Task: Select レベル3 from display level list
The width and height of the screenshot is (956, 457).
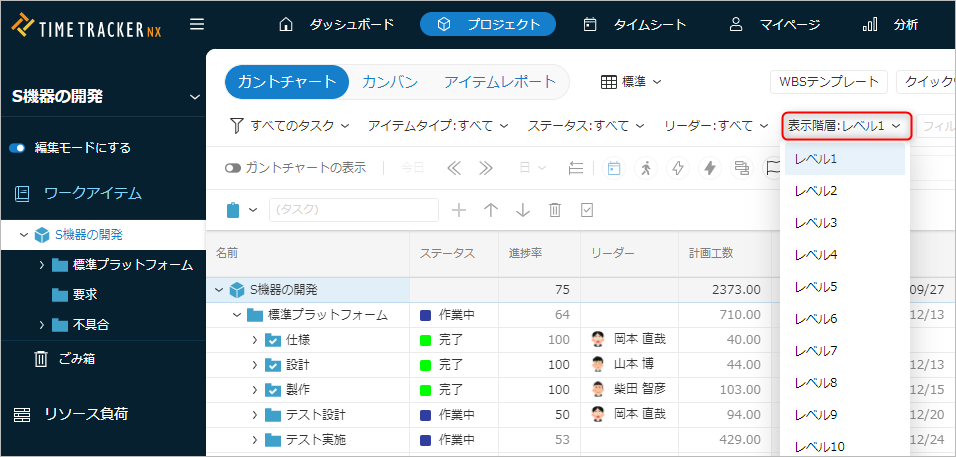Action: coord(816,222)
